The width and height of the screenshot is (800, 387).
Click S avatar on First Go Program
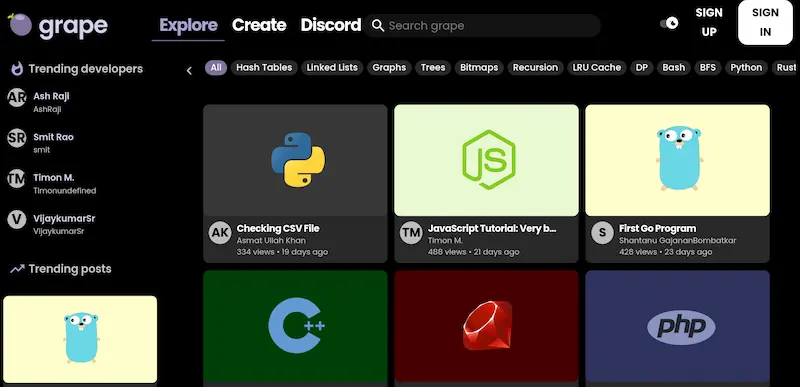point(602,233)
